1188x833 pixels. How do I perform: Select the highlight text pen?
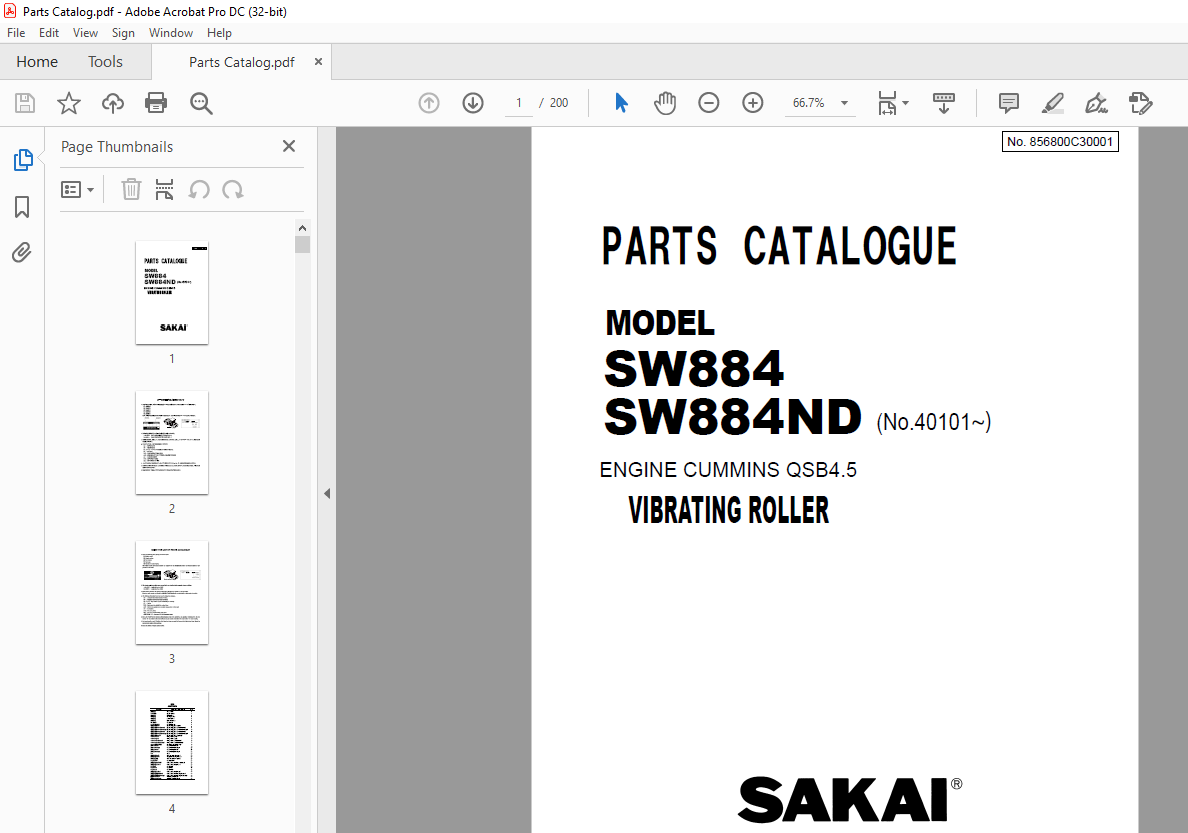[x=1052, y=103]
